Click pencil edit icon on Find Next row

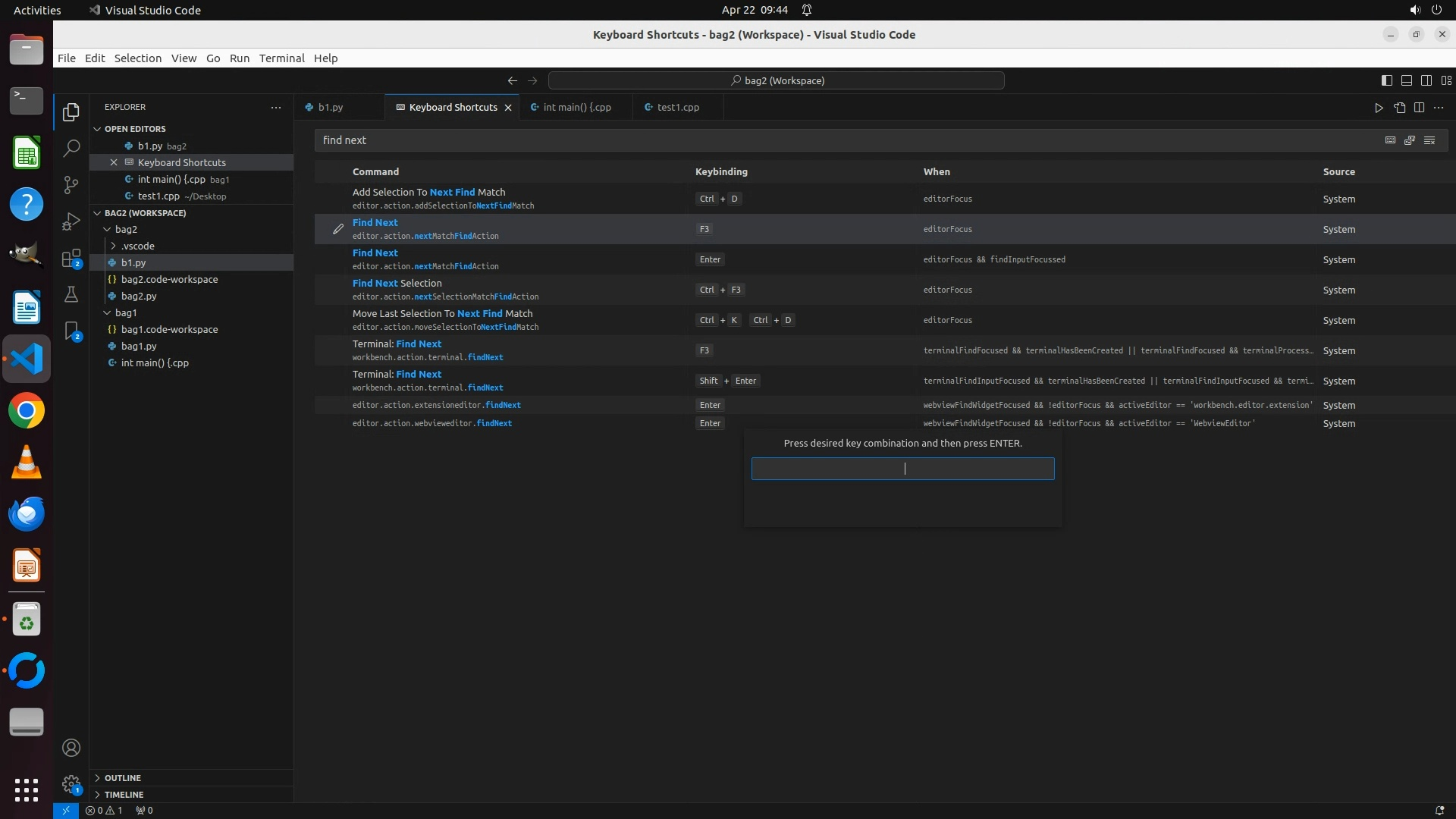338,229
